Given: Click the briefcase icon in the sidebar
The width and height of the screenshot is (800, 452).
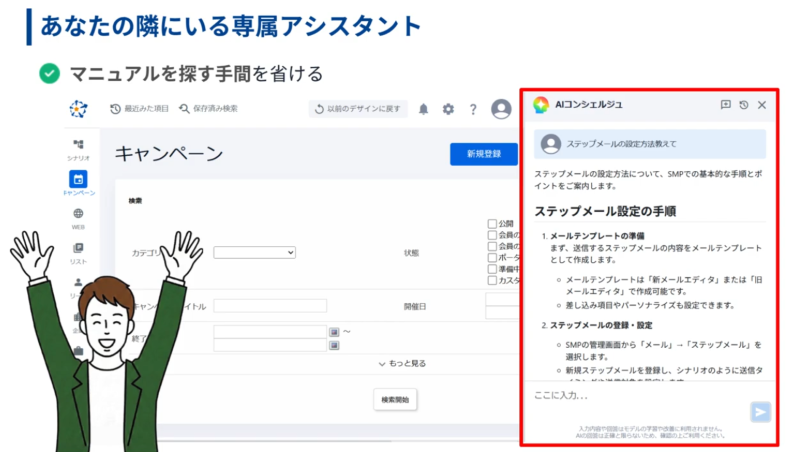Looking at the screenshot, I should [78, 351].
